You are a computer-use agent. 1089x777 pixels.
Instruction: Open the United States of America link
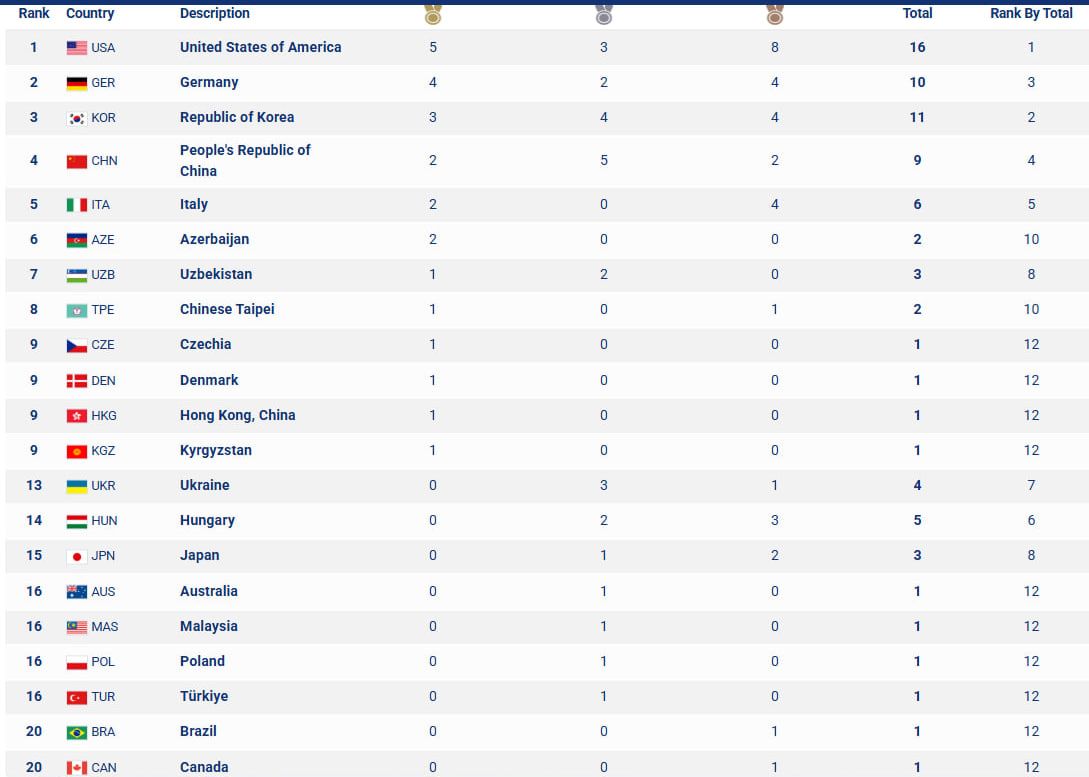click(x=260, y=47)
